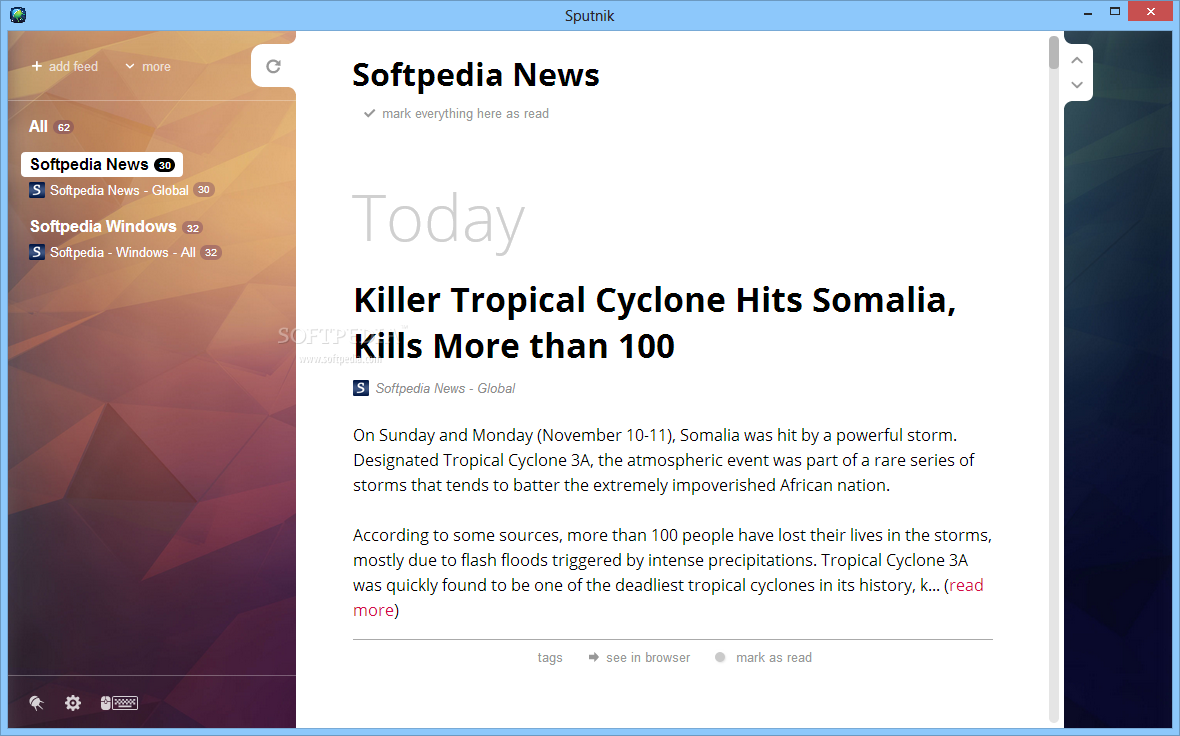Open Softpedia - Windows - All feed
Screen dimensions: 1180x736
click(125, 252)
